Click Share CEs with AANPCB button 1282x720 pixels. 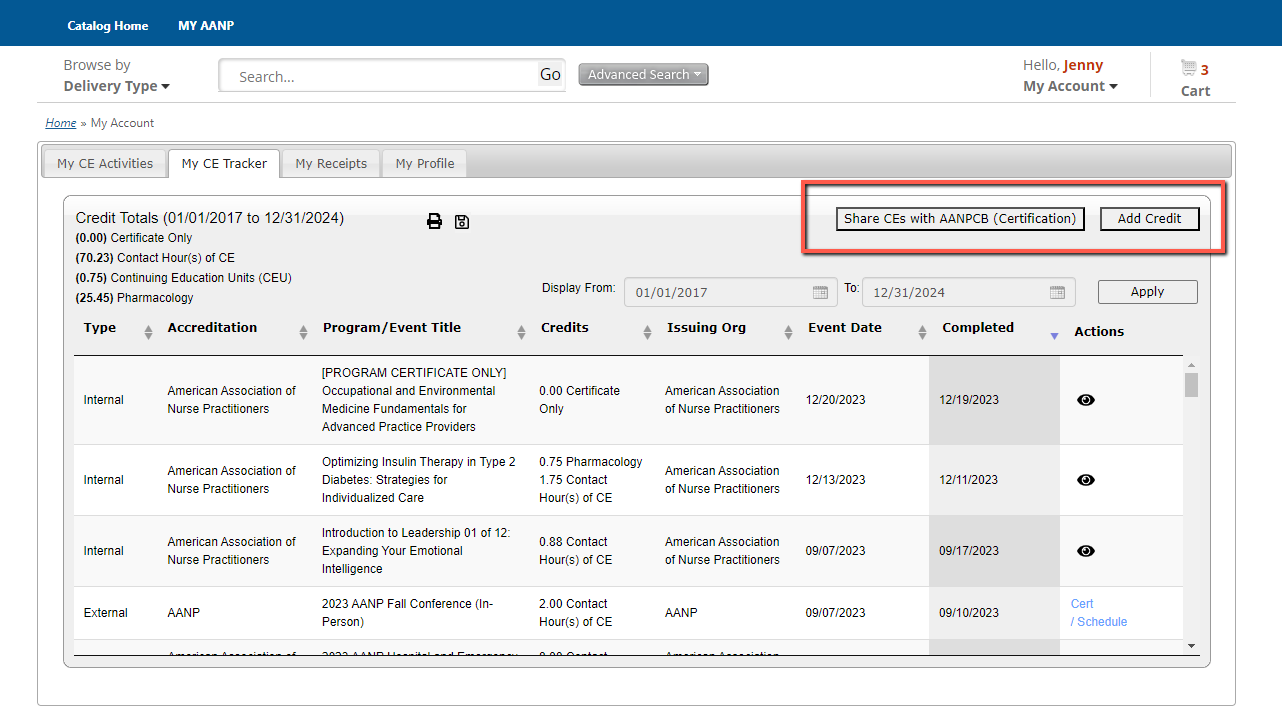pyautogui.click(x=960, y=219)
